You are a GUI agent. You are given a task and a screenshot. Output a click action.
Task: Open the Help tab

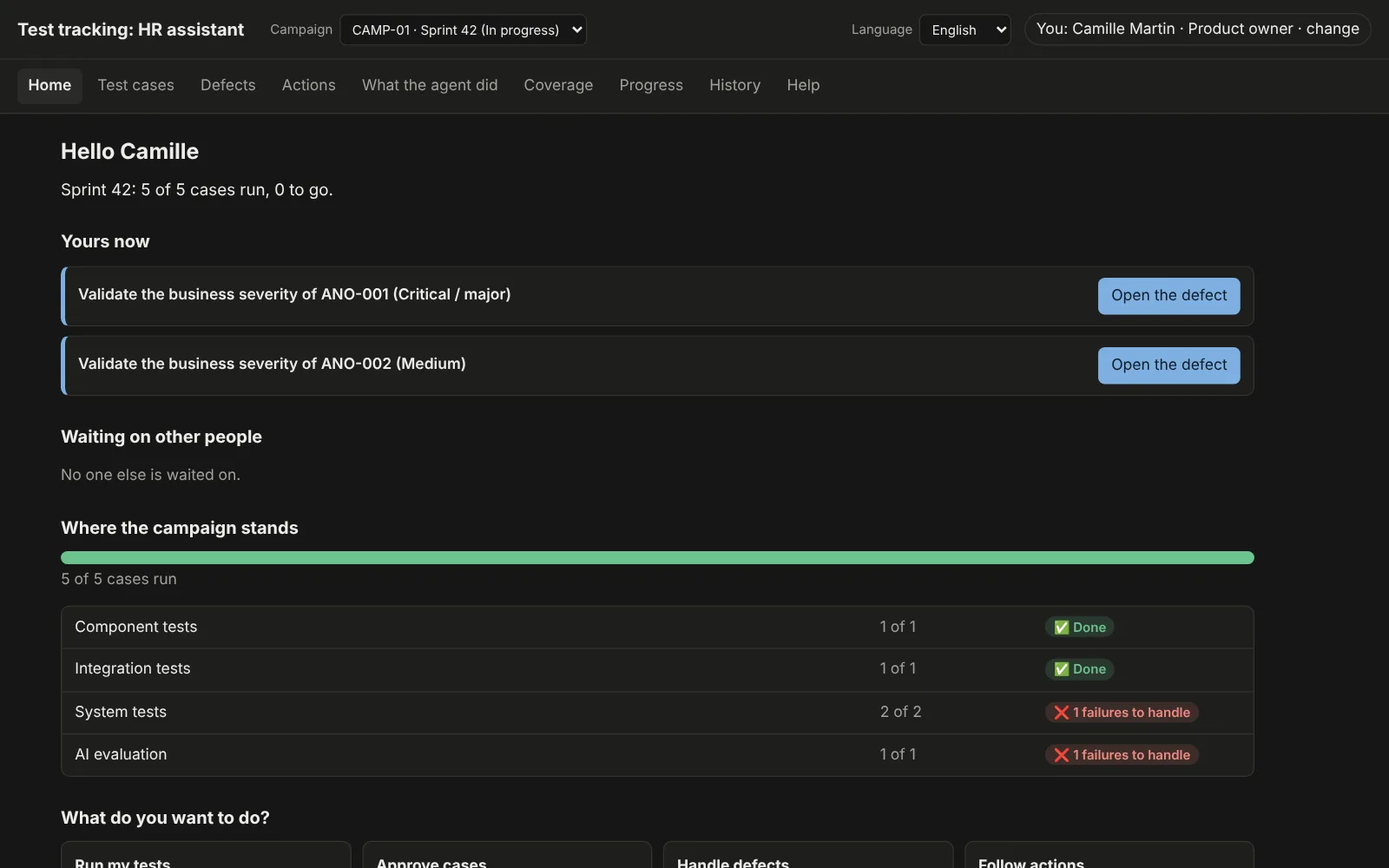[803, 85]
